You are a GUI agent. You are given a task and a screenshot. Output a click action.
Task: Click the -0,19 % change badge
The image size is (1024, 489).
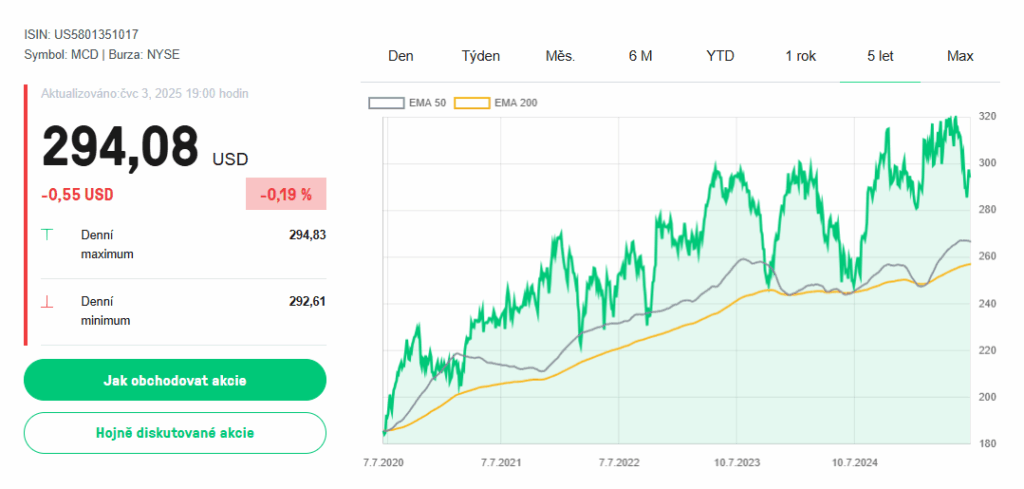pos(286,194)
